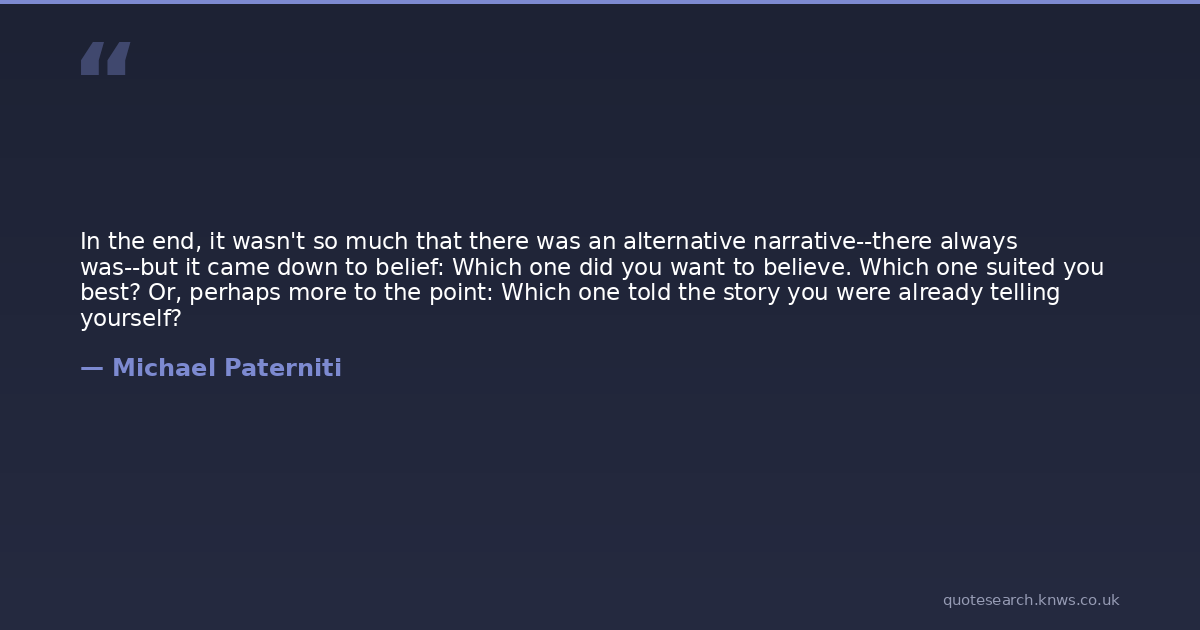Viewport: 1200px width, 630px height.
Task: Select the phrase "alternative narrative"
Action: coord(739,242)
